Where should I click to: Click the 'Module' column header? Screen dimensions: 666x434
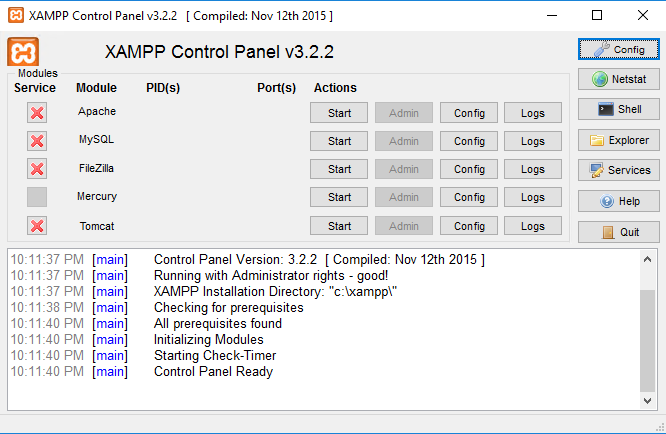click(96, 88)
